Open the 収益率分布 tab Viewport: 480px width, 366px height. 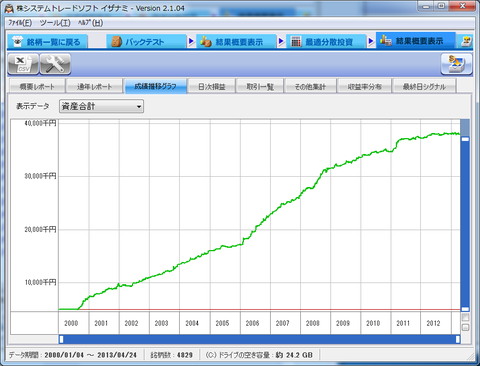tap(364, 86)
